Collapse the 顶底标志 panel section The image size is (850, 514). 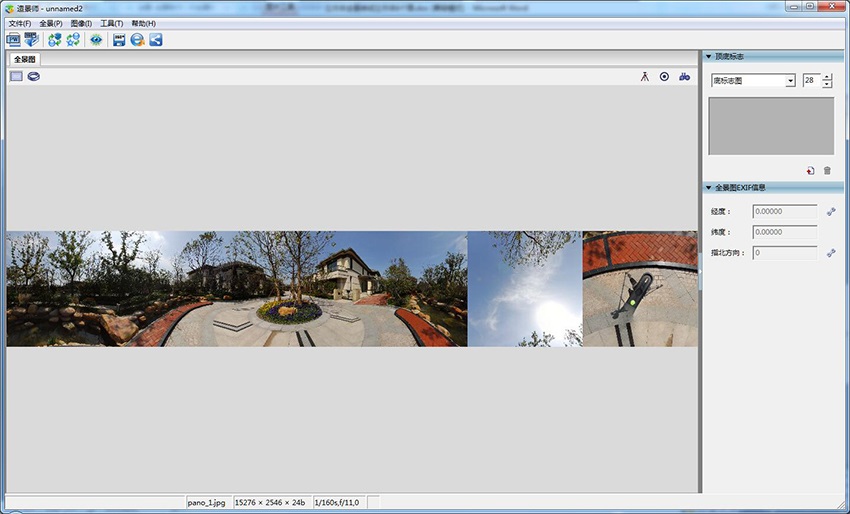coord(709,57)
